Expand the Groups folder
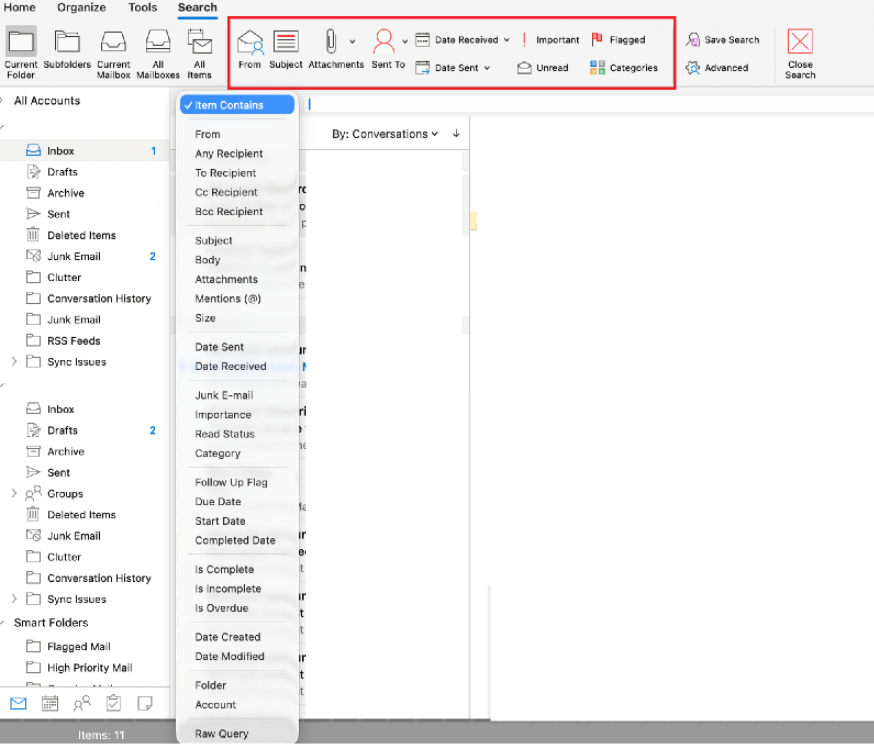This screenshot has width=874, height=747. click(x=14, y=494)
